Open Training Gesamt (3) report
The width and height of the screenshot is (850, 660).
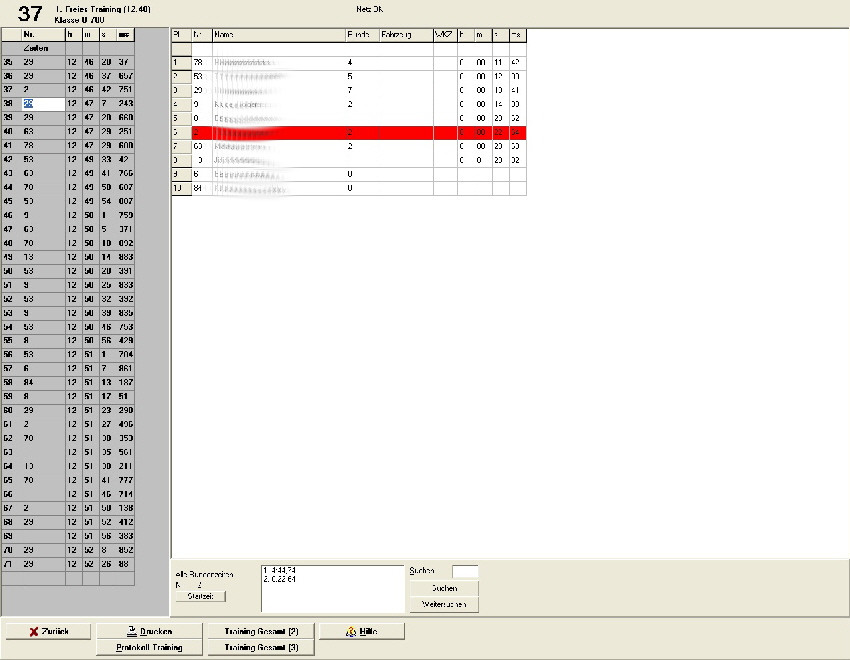[x=261, y=648]
